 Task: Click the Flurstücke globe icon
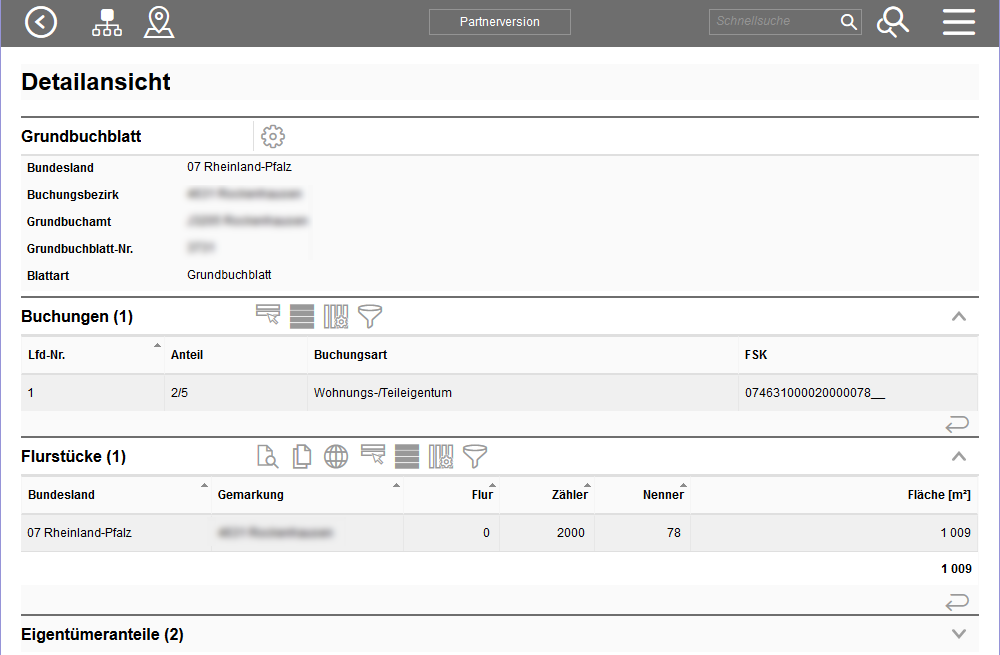pyautogui.click(x=336, y=457)
